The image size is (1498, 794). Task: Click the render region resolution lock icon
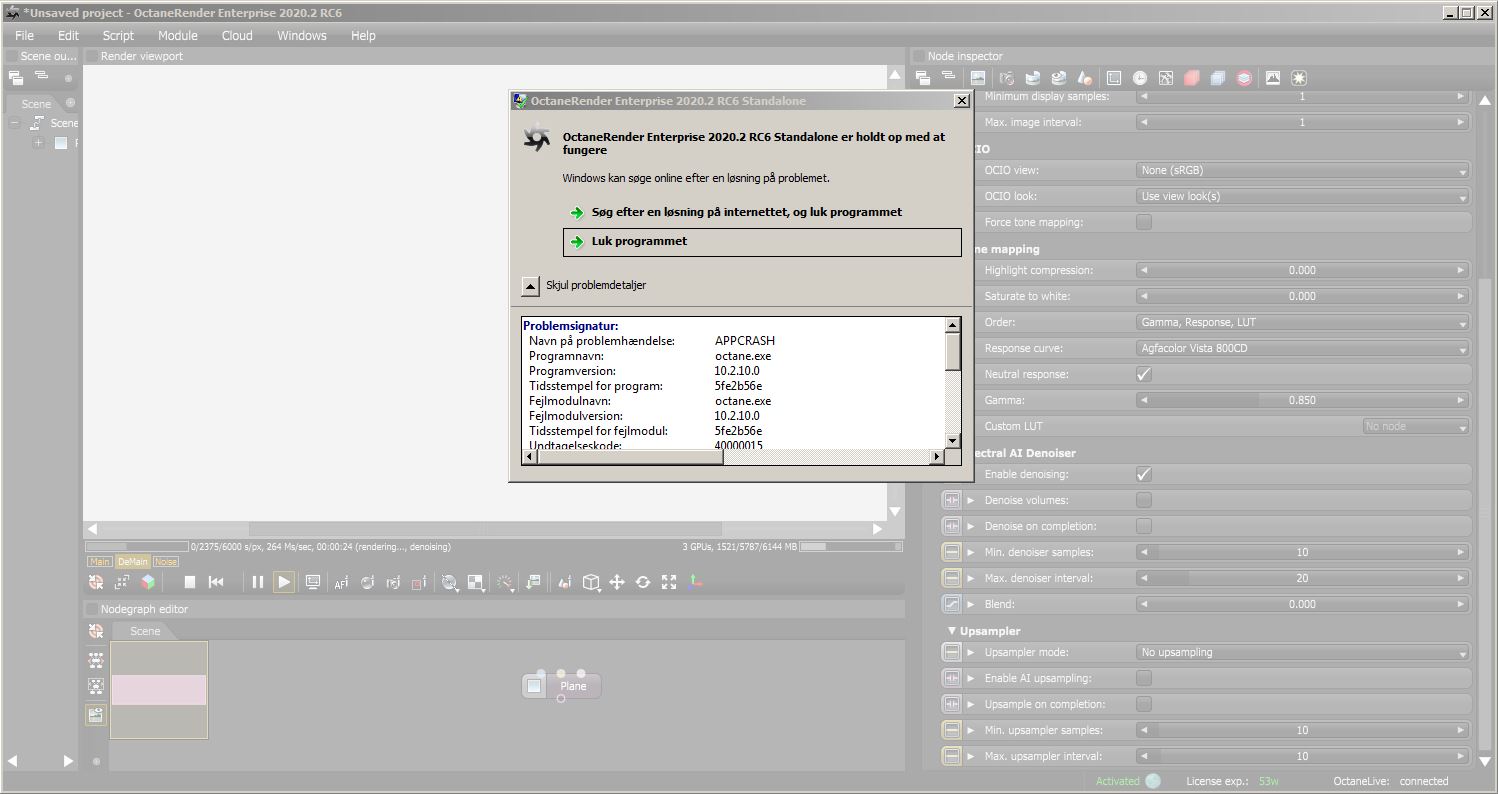pyautogui.click(x=122, y=582)
